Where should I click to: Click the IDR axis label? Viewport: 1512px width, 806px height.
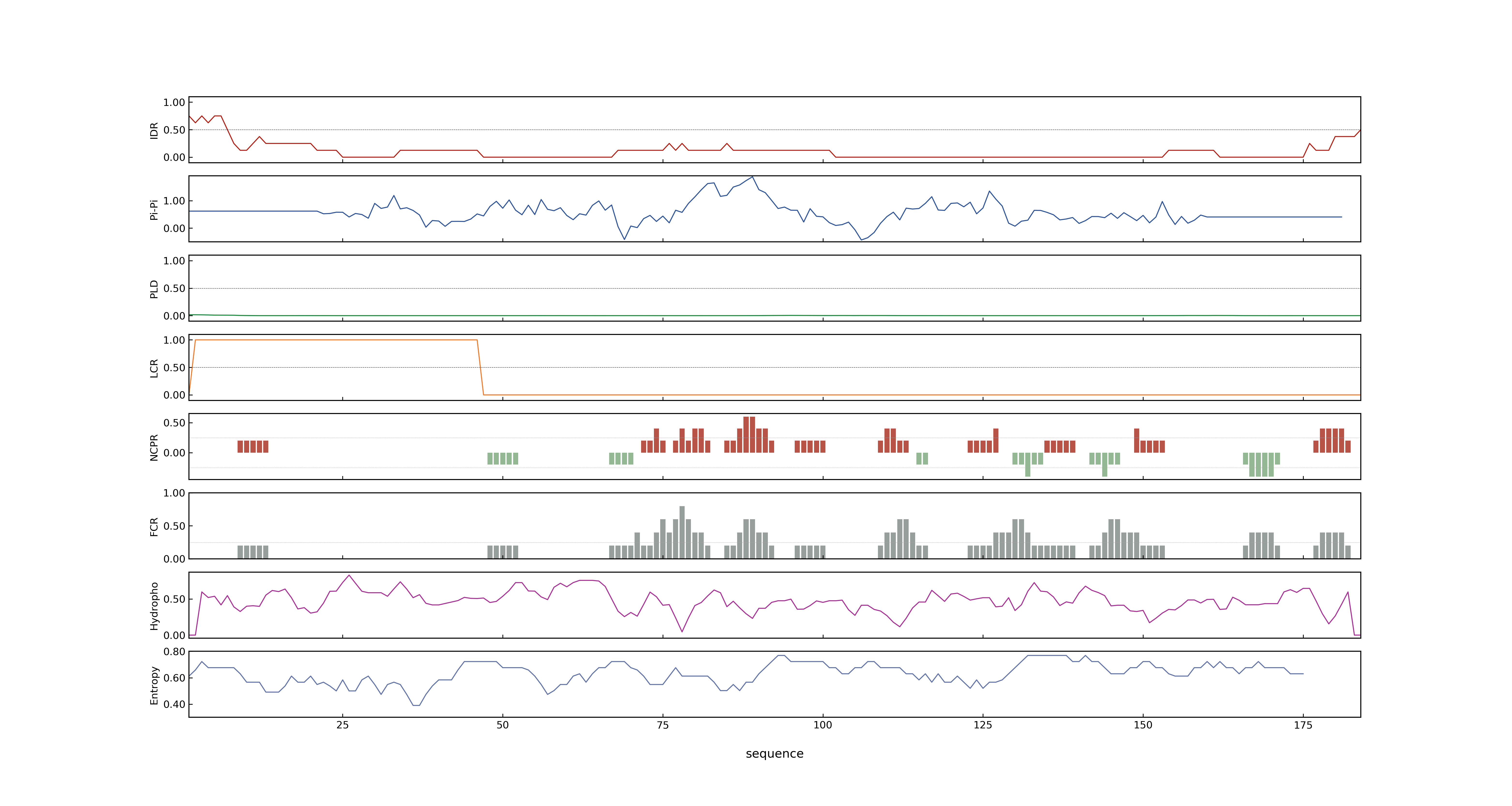tap(154, 130)
